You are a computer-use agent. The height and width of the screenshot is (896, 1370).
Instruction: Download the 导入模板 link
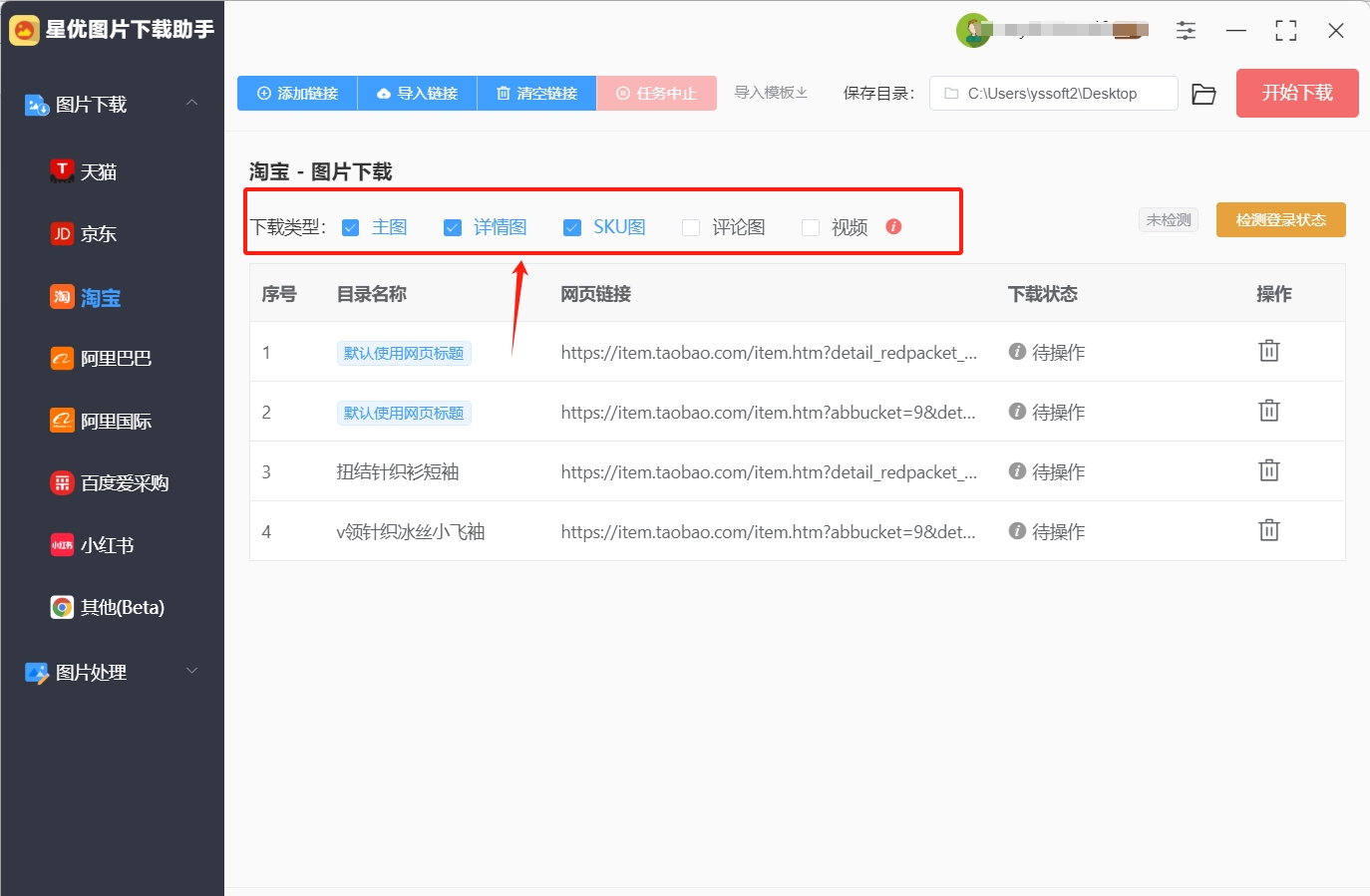[x=771, y=93]
